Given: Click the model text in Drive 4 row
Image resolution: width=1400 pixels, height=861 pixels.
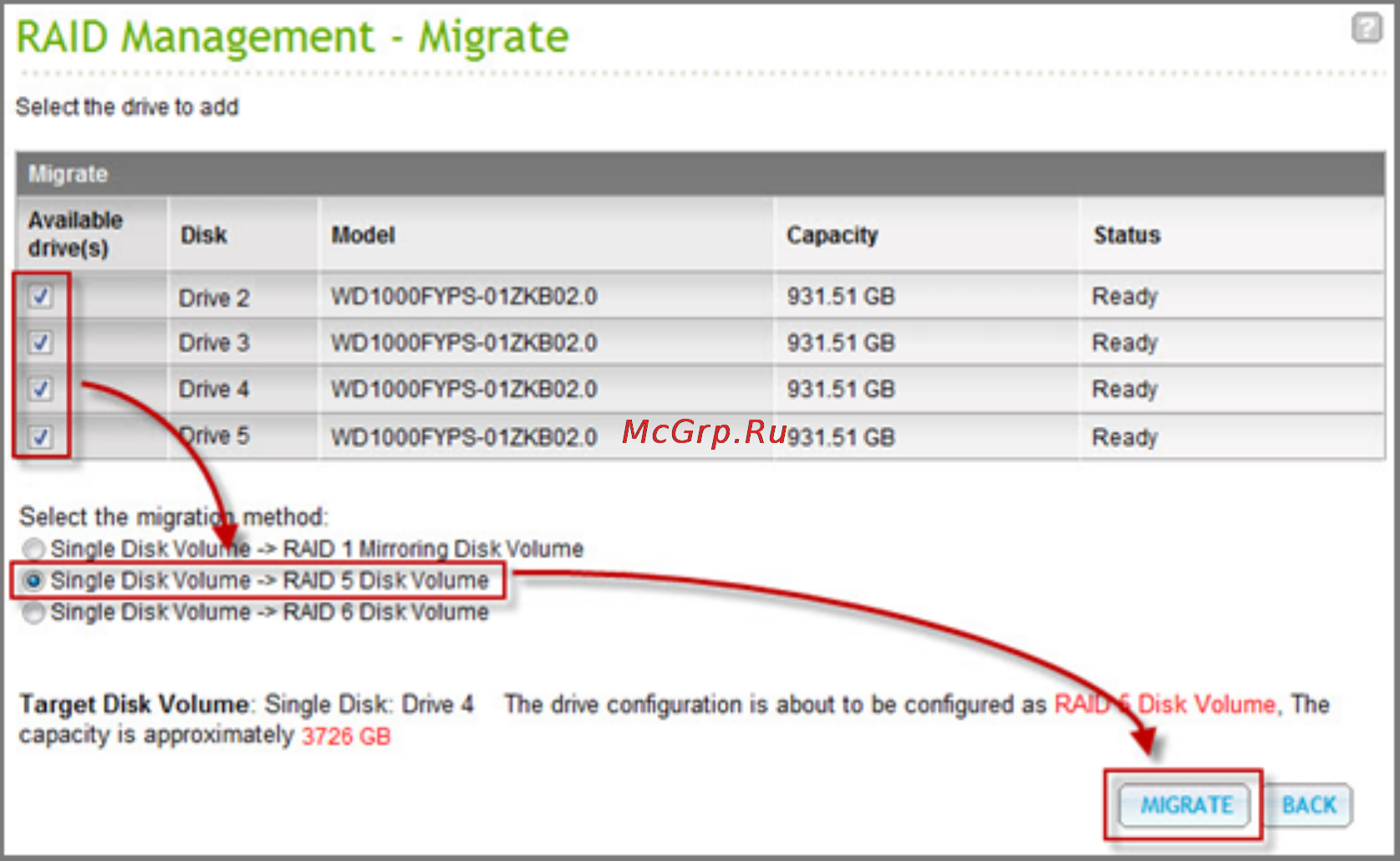Looking at the screenshot, I should click(464, 389).
